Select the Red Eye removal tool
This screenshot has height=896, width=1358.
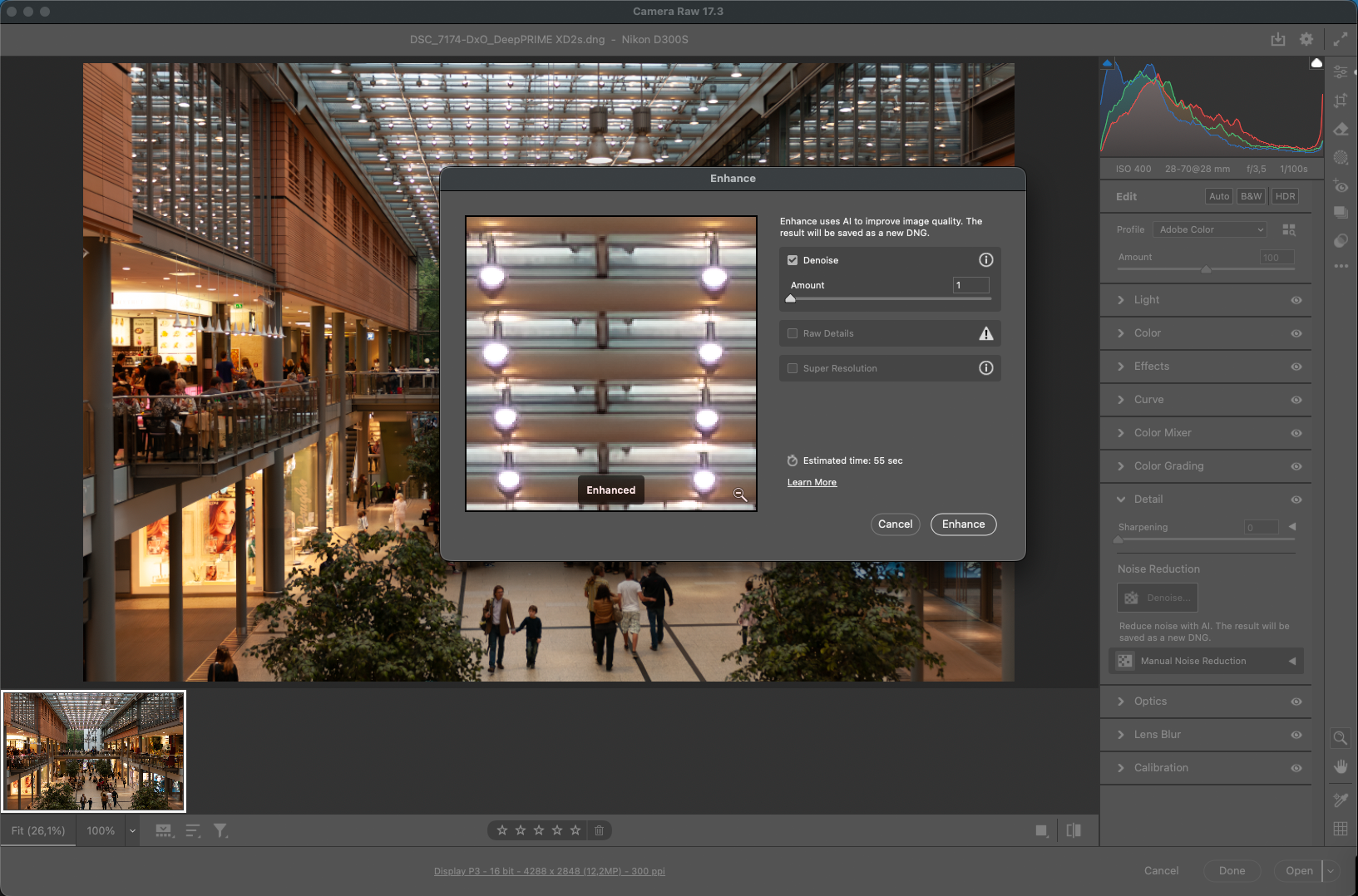pos(1341,186)
